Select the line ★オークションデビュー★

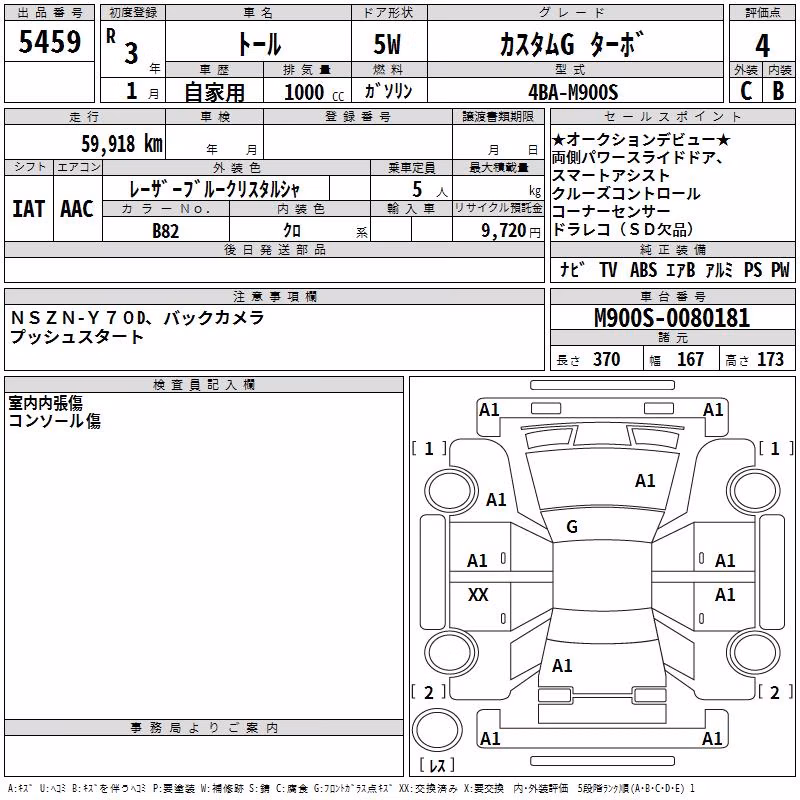click(641, 140)
